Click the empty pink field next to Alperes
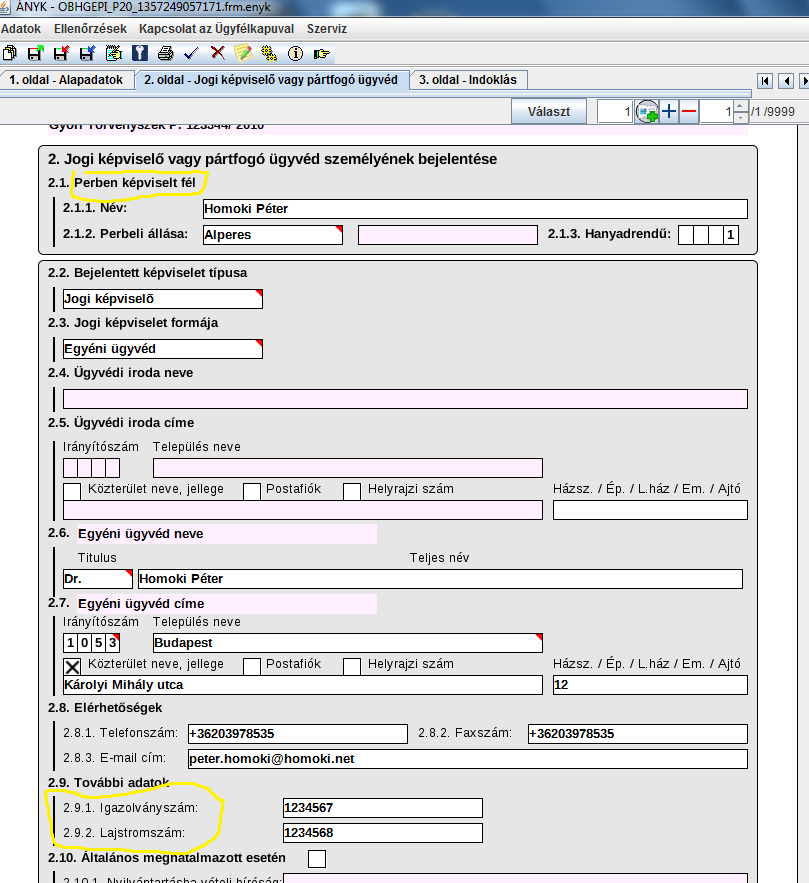This screenshot has height=883, width=809. tap(448, 235)
